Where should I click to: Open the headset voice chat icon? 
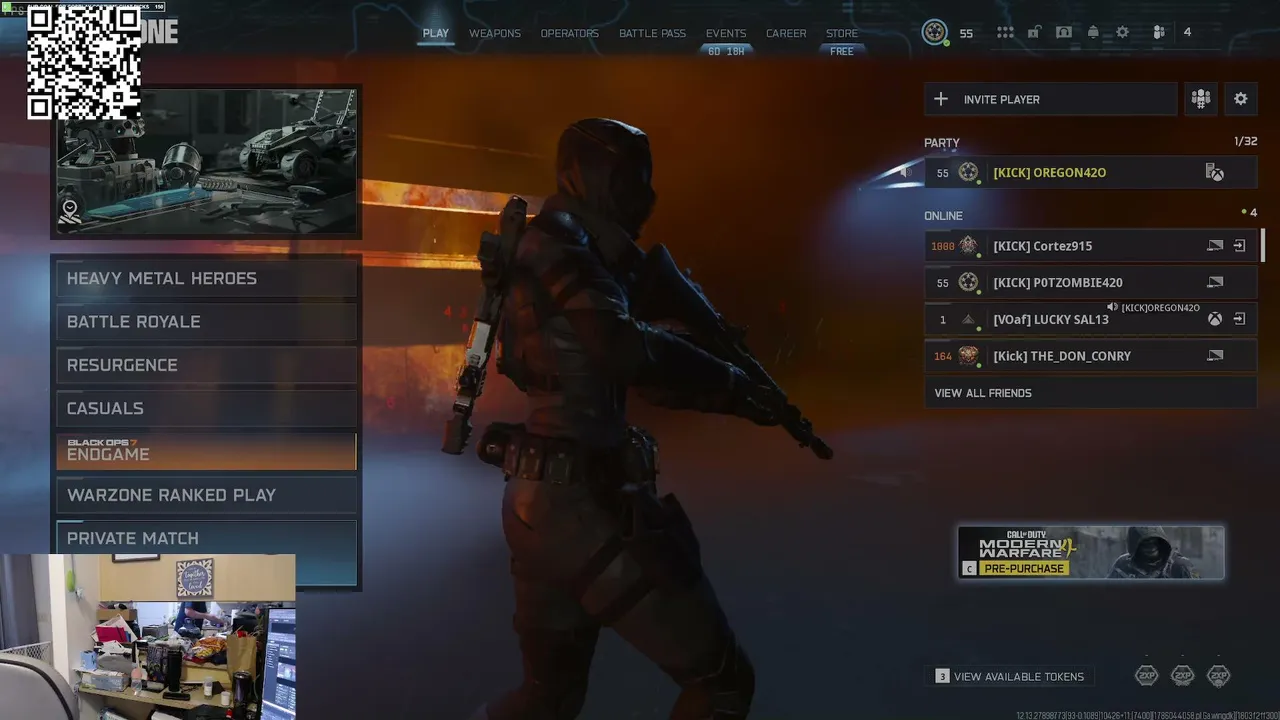click(1064, 32)
